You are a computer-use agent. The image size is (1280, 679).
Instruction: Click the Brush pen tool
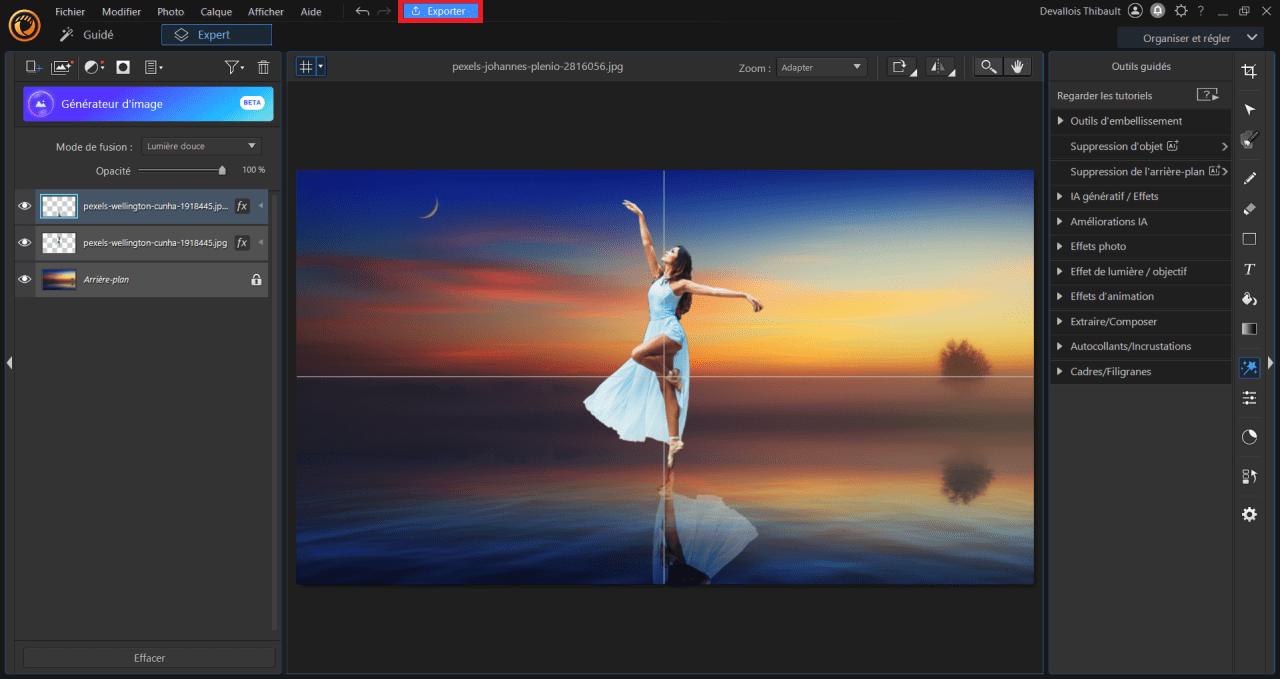pyautogui.click(x=1249, y=179)
